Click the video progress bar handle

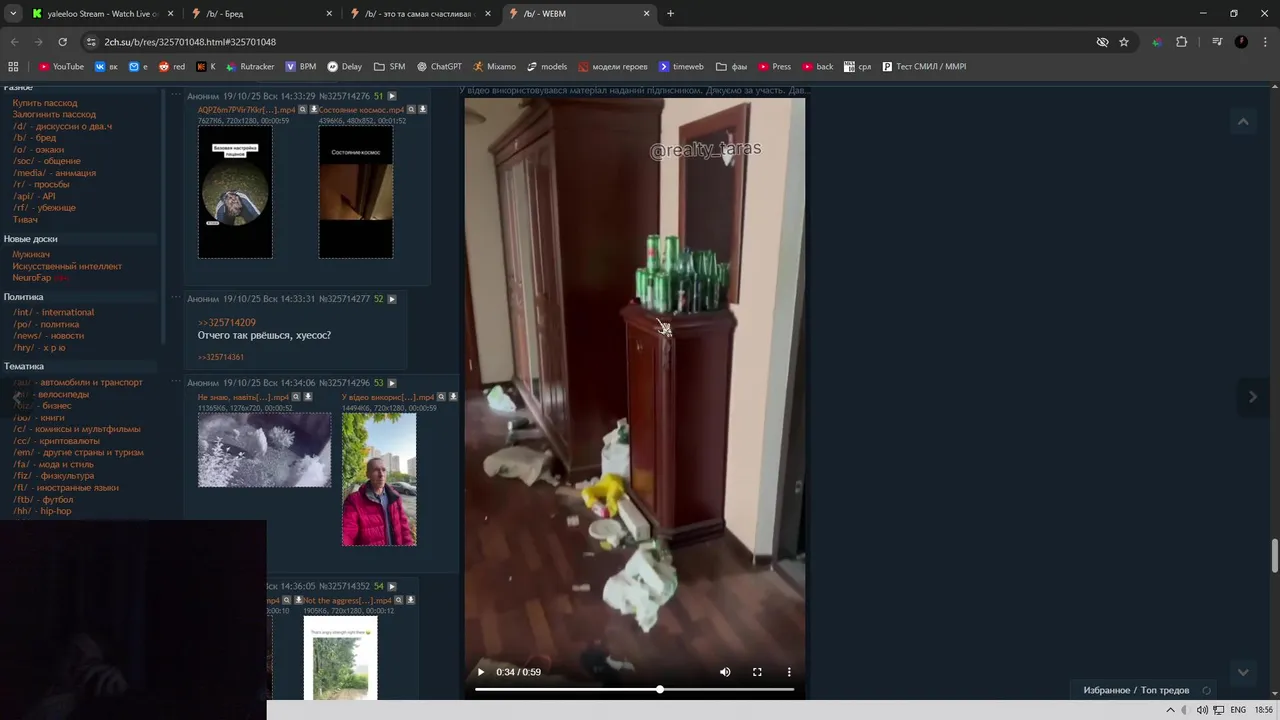660,689
